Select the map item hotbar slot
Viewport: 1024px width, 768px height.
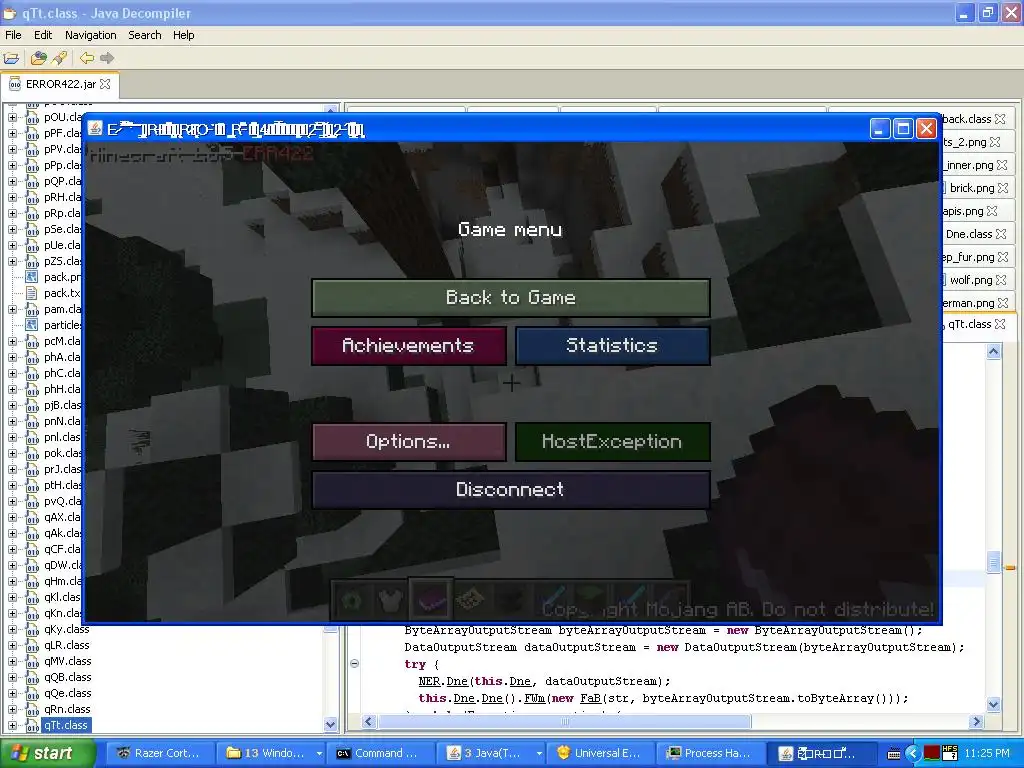click(469, 600)
